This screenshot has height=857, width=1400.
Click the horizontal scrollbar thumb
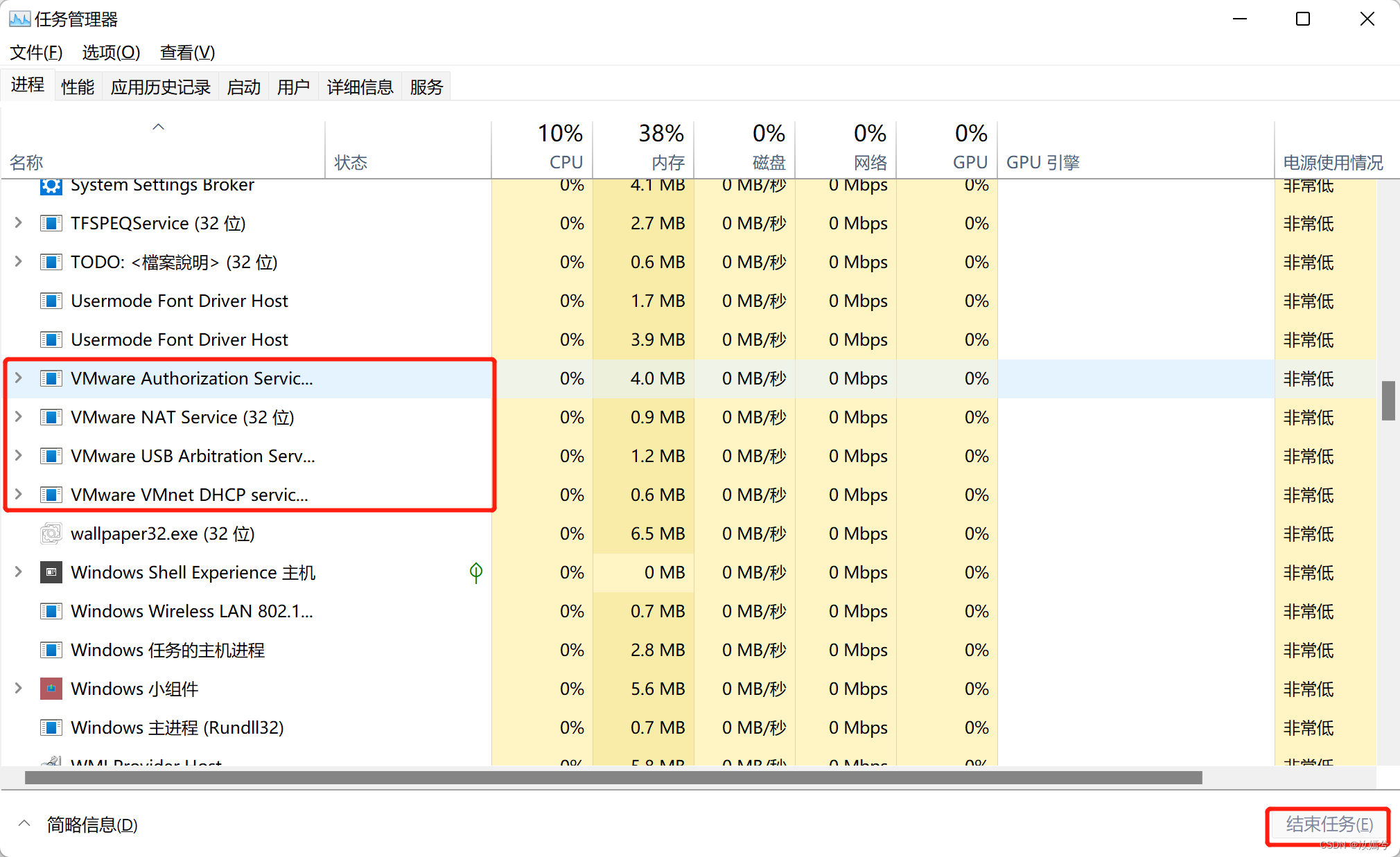coord(613,777)
